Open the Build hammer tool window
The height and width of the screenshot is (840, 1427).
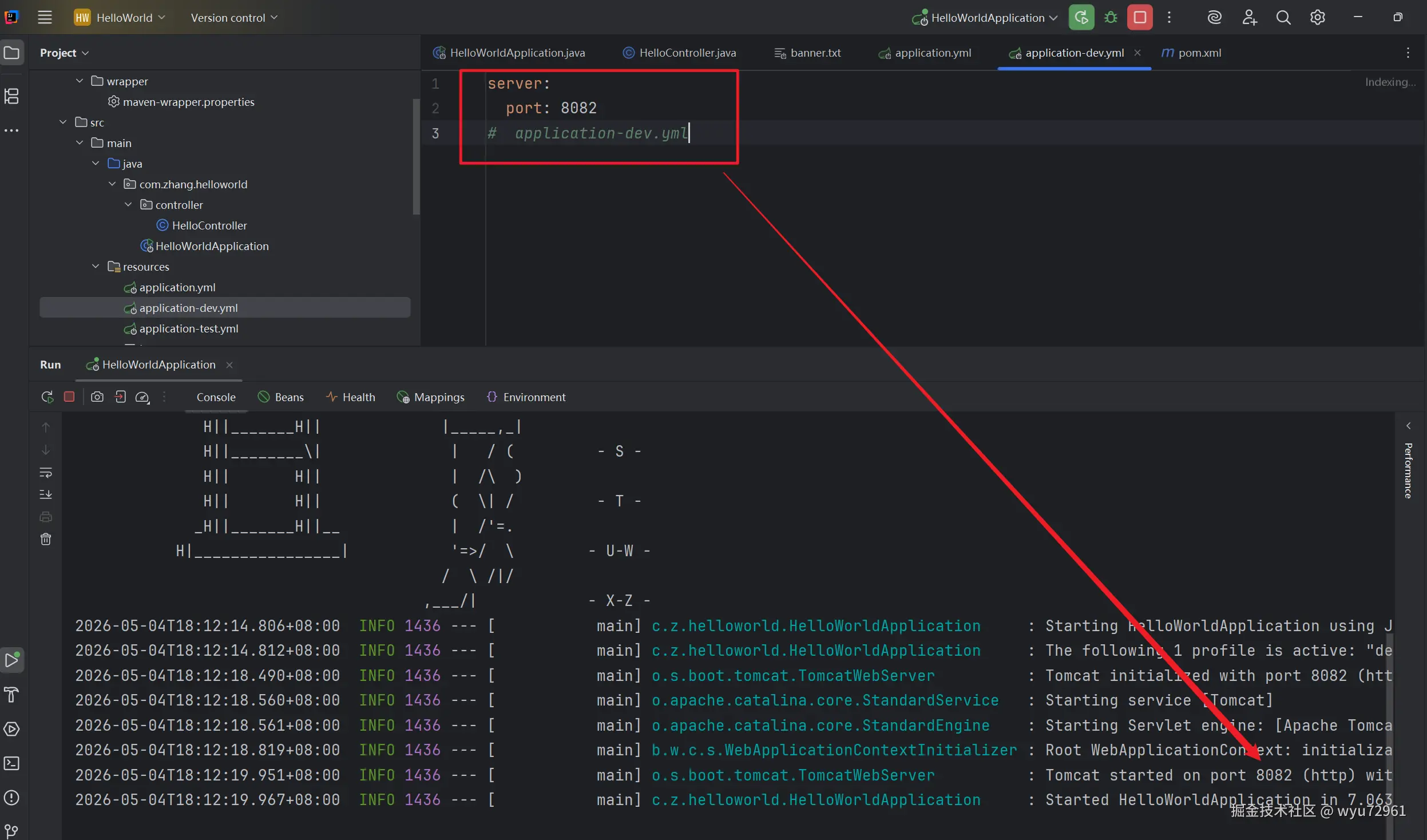[12, 695]
